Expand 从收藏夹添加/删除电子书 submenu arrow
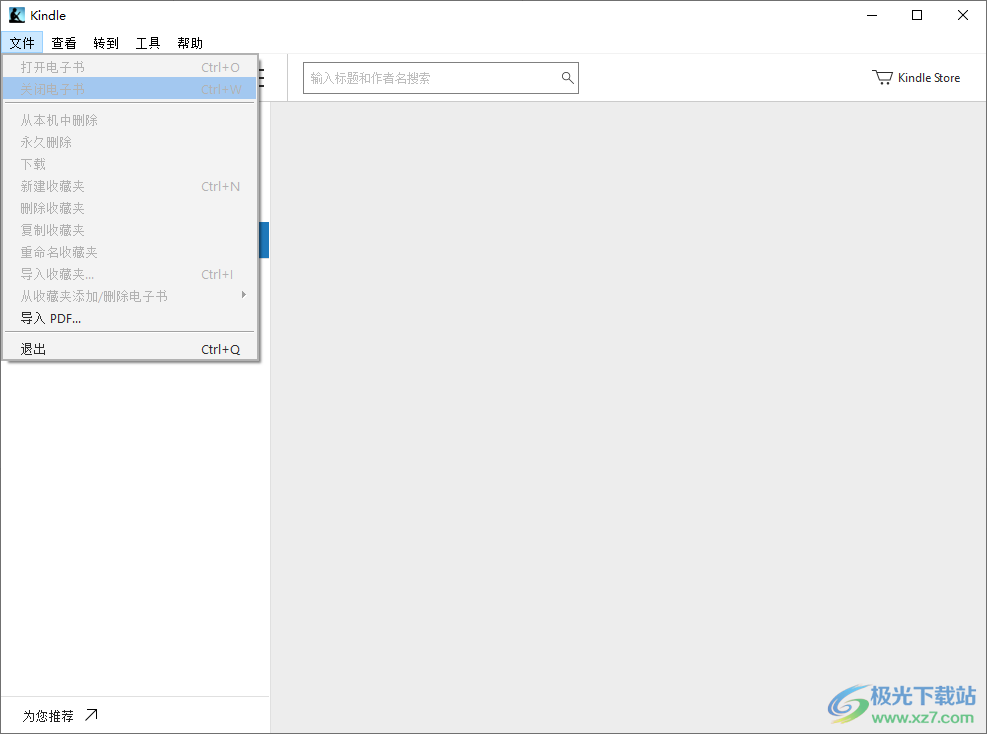The image size is (987, 734). coord(244,295)
